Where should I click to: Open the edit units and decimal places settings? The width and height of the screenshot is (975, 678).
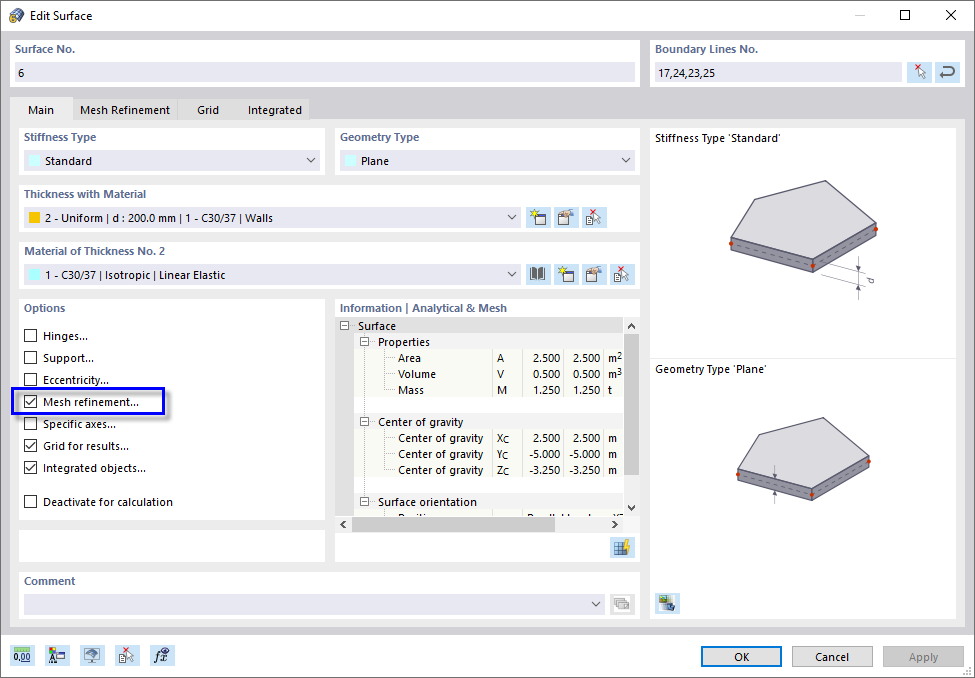coord(22,655)
